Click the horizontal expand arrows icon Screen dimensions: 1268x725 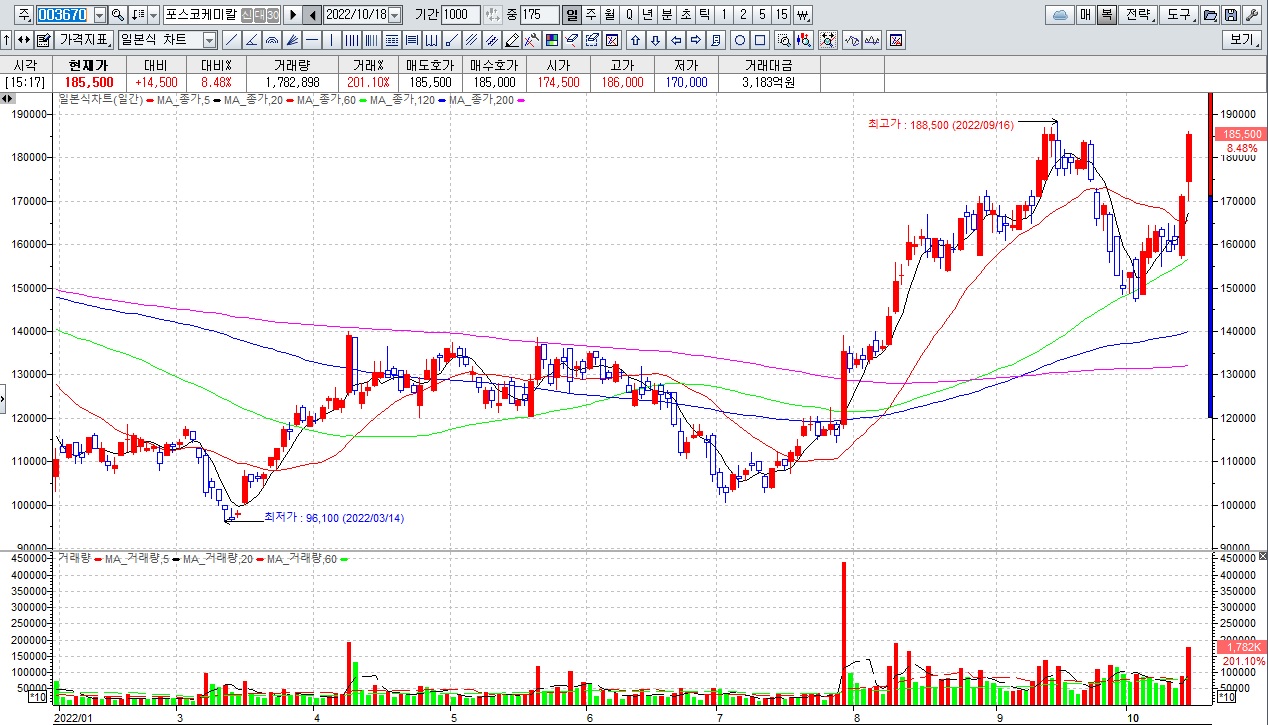point(23,40)
